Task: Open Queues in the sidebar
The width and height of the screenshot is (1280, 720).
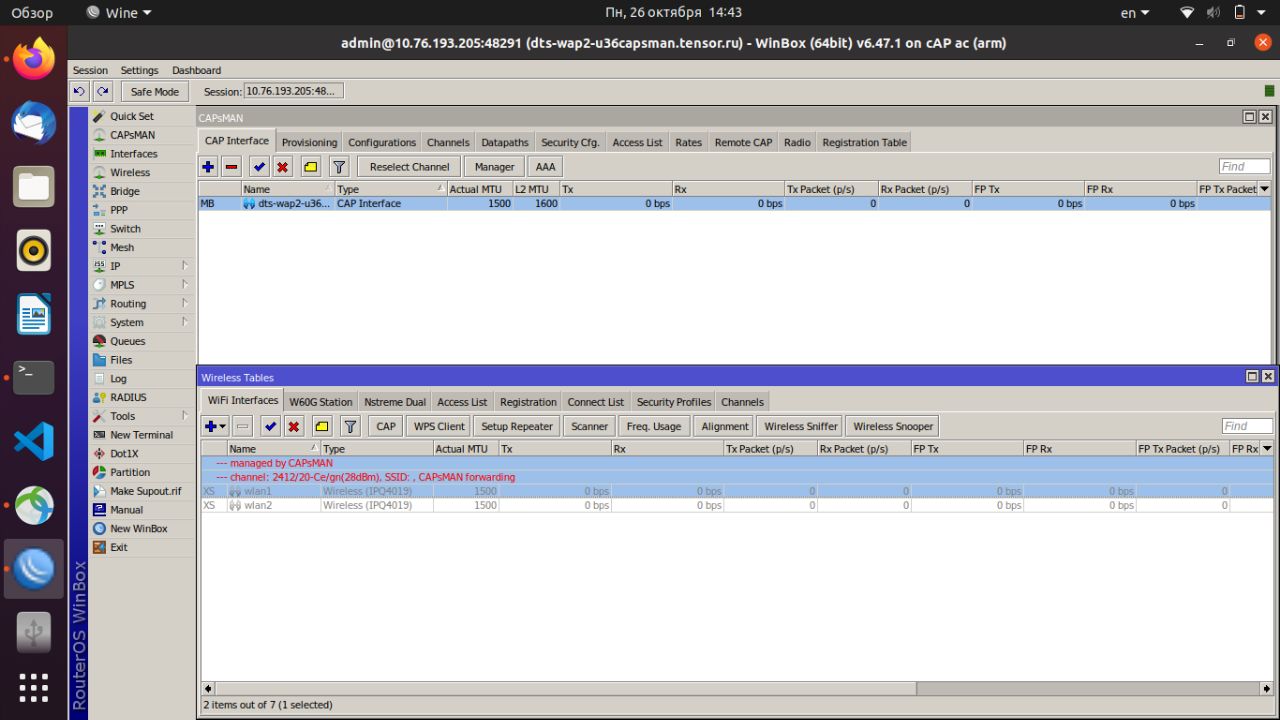Action: click(x=127, y=341)
